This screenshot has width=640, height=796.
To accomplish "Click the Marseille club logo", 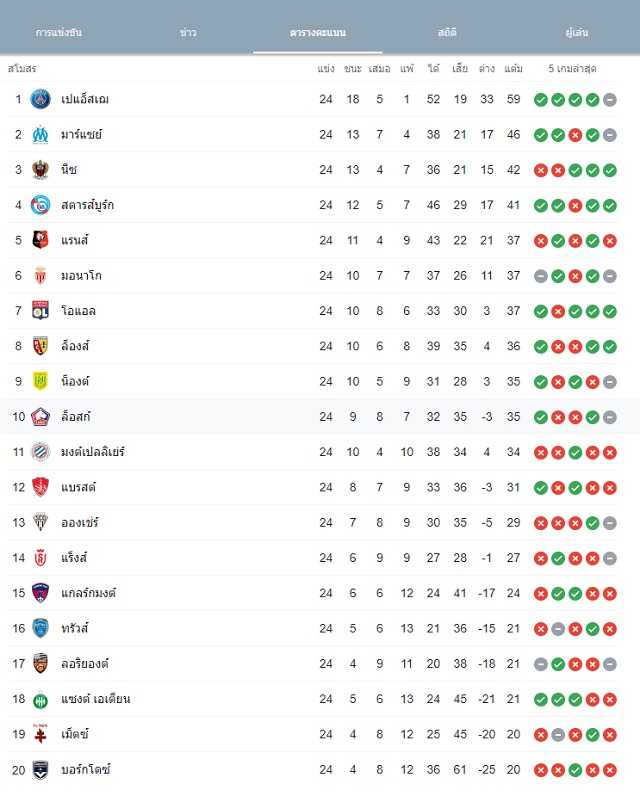I will (x=40, y=135).
